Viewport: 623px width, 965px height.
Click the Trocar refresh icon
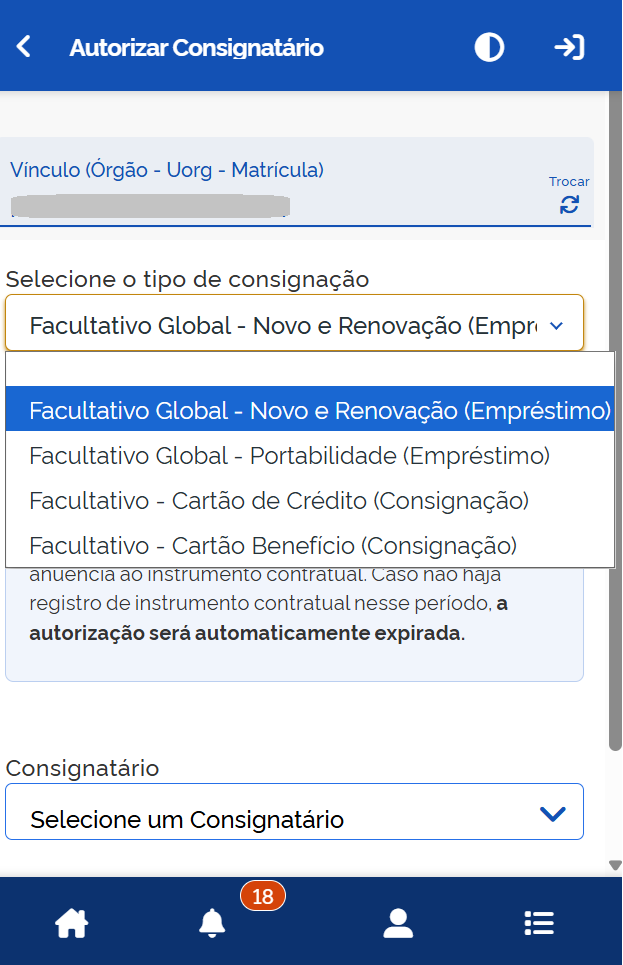569,204
